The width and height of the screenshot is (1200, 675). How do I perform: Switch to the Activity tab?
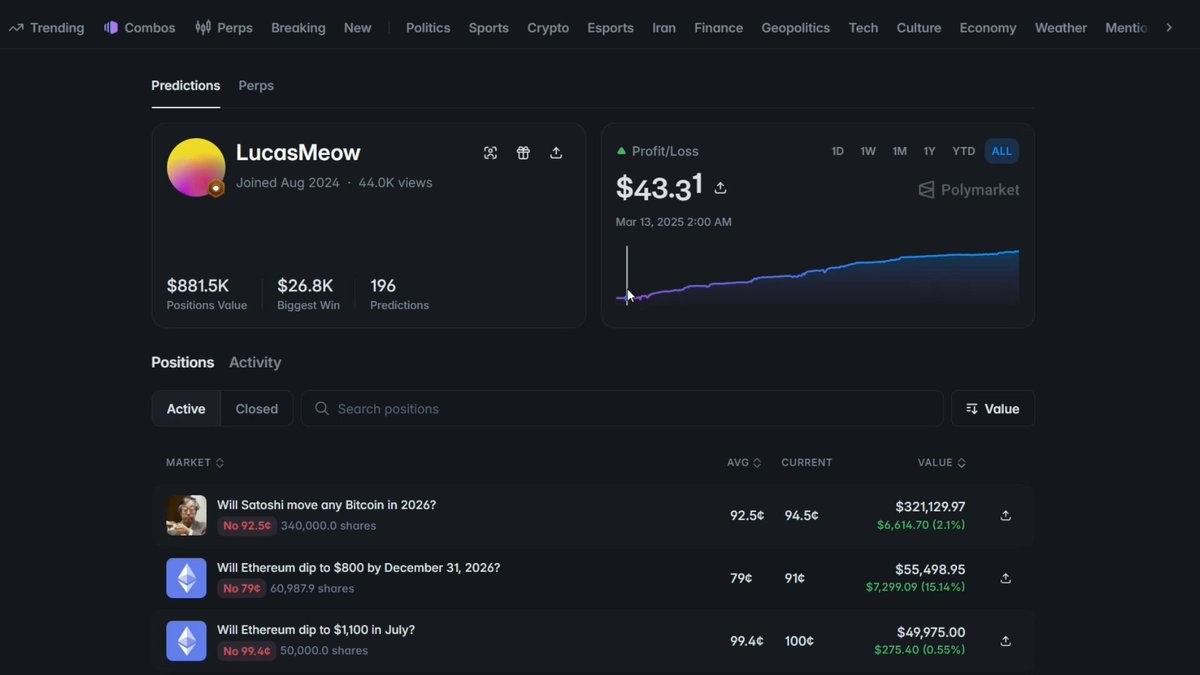pos(255,363)
